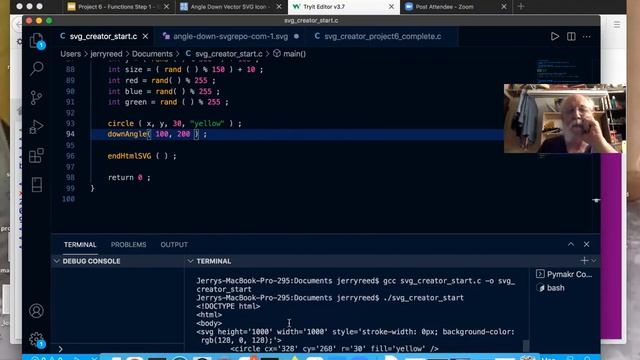Open the OUTPUT panel tab
Screen dimensions: 640x360
tap(174, 244)
